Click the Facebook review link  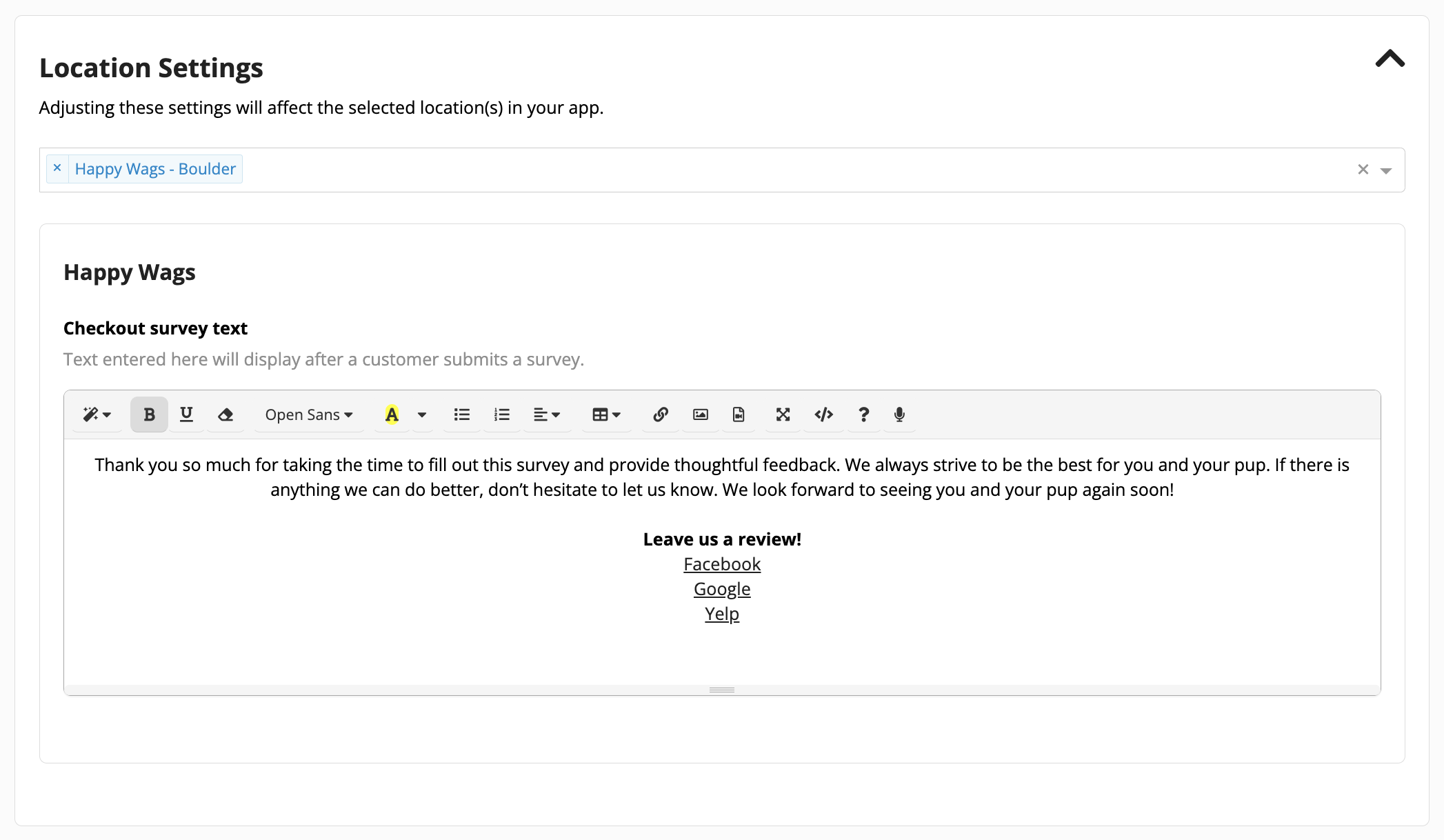(722, 564)
